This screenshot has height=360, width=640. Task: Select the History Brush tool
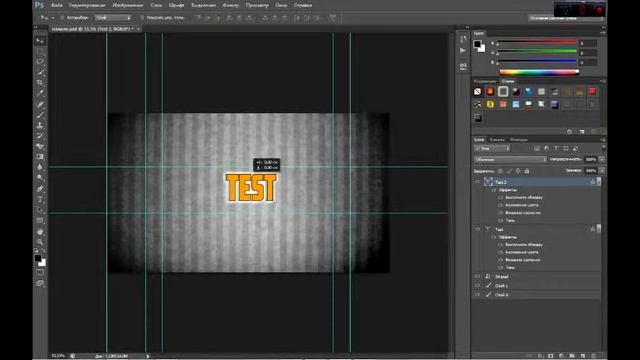tap(40, 136)
